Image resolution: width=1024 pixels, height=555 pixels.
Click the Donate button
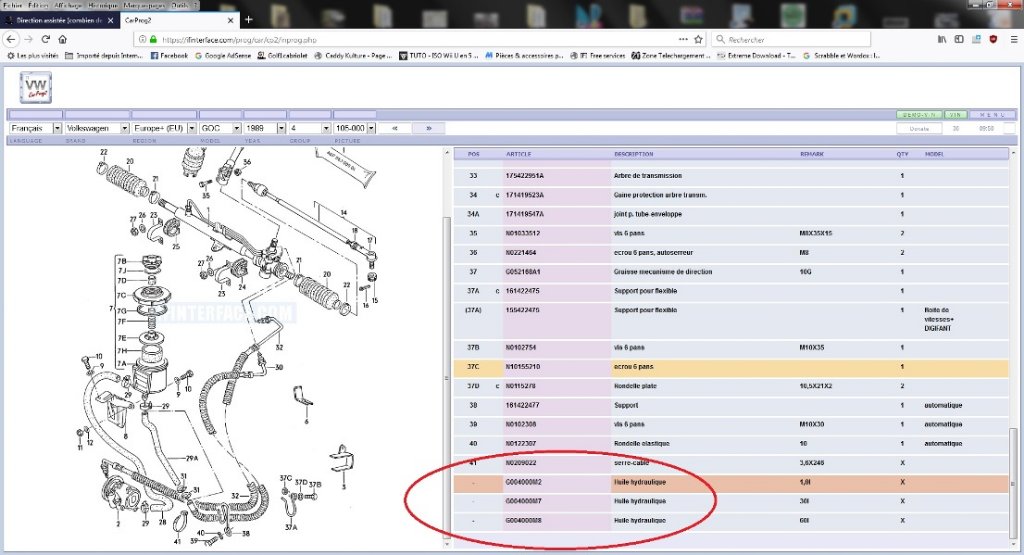[x=919, y=128]
